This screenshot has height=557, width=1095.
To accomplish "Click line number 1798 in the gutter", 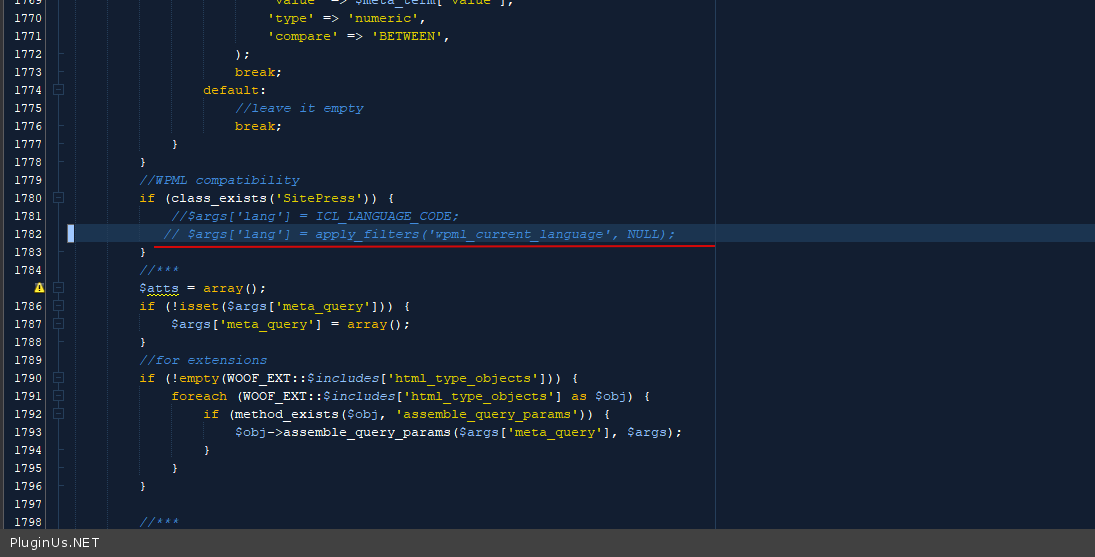I will (28, 522).
